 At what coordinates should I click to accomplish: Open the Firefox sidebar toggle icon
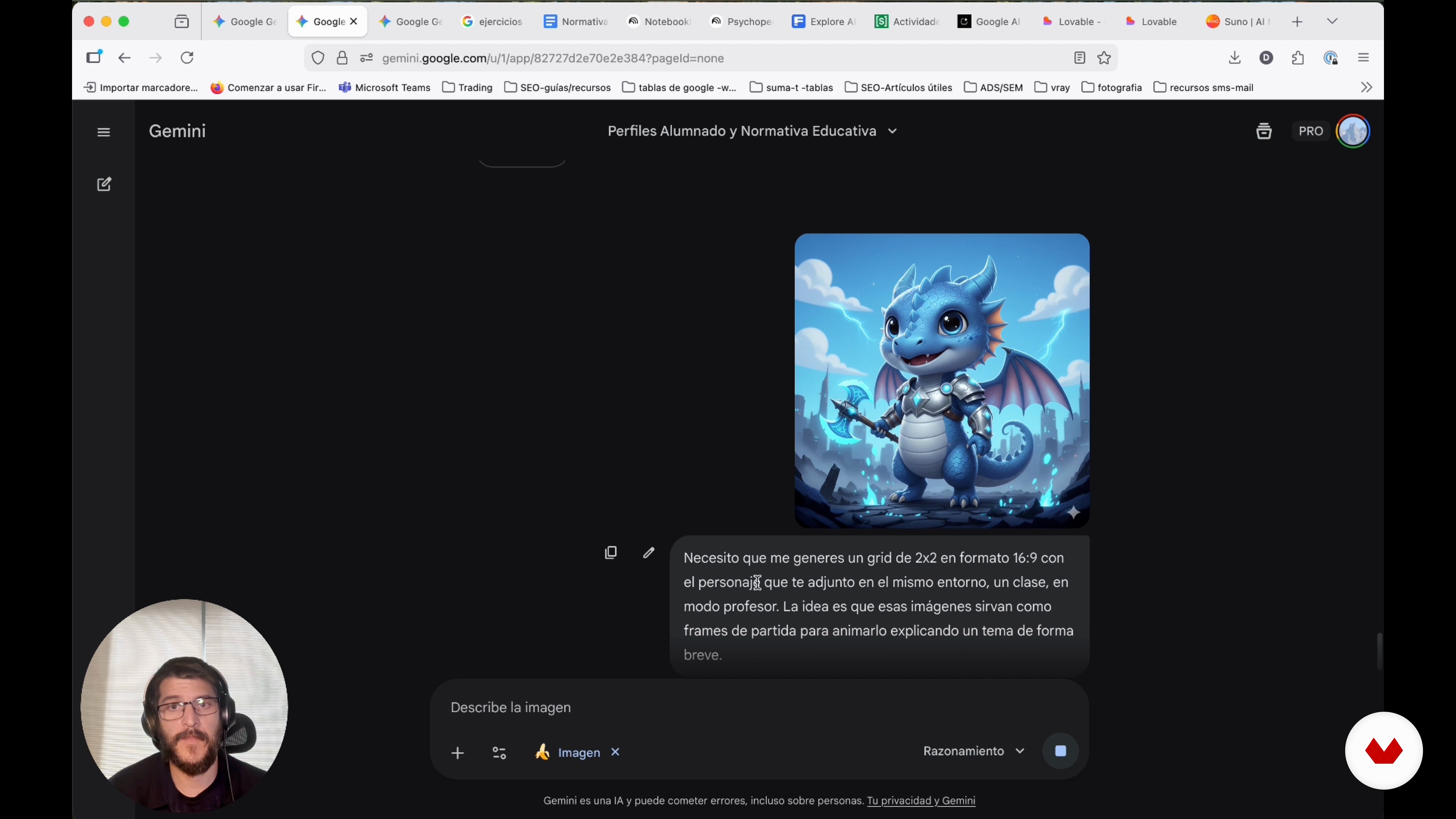click(x=94, y=57)
